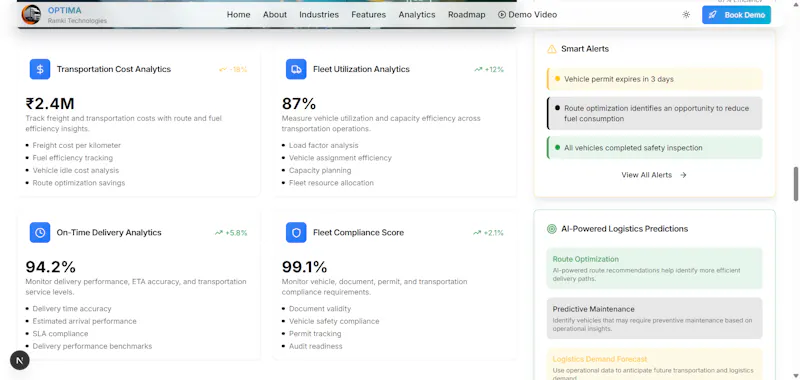Viewport: 800px width, 380px height.
Task: Click Permit tracking item
Action: point(315,334)
